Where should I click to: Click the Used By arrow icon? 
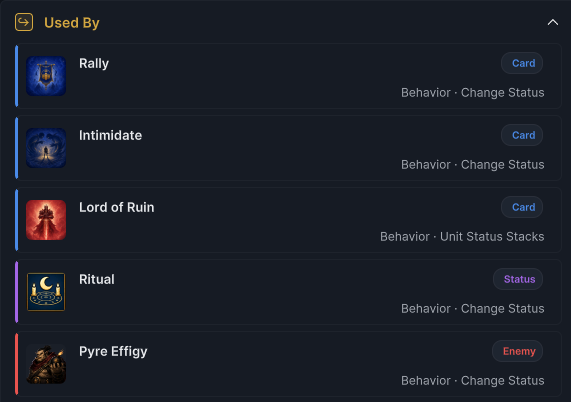tap(24, 22)
